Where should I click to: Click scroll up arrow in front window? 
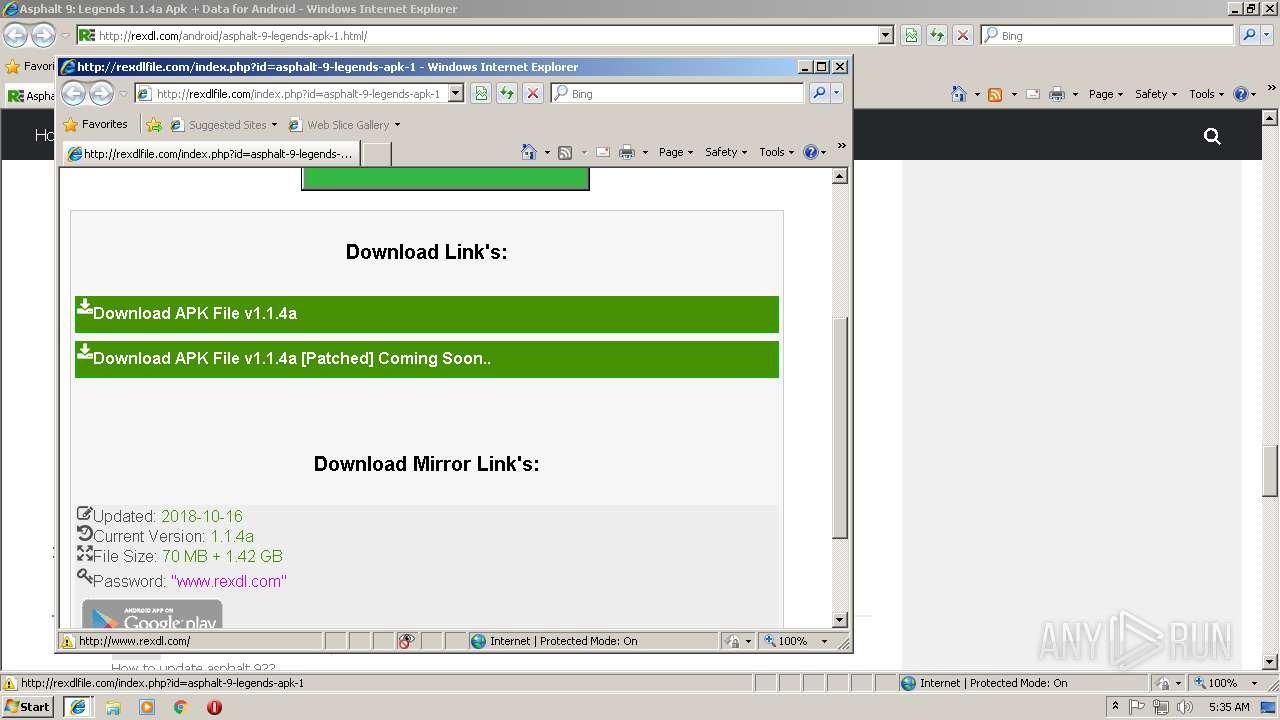840,176
